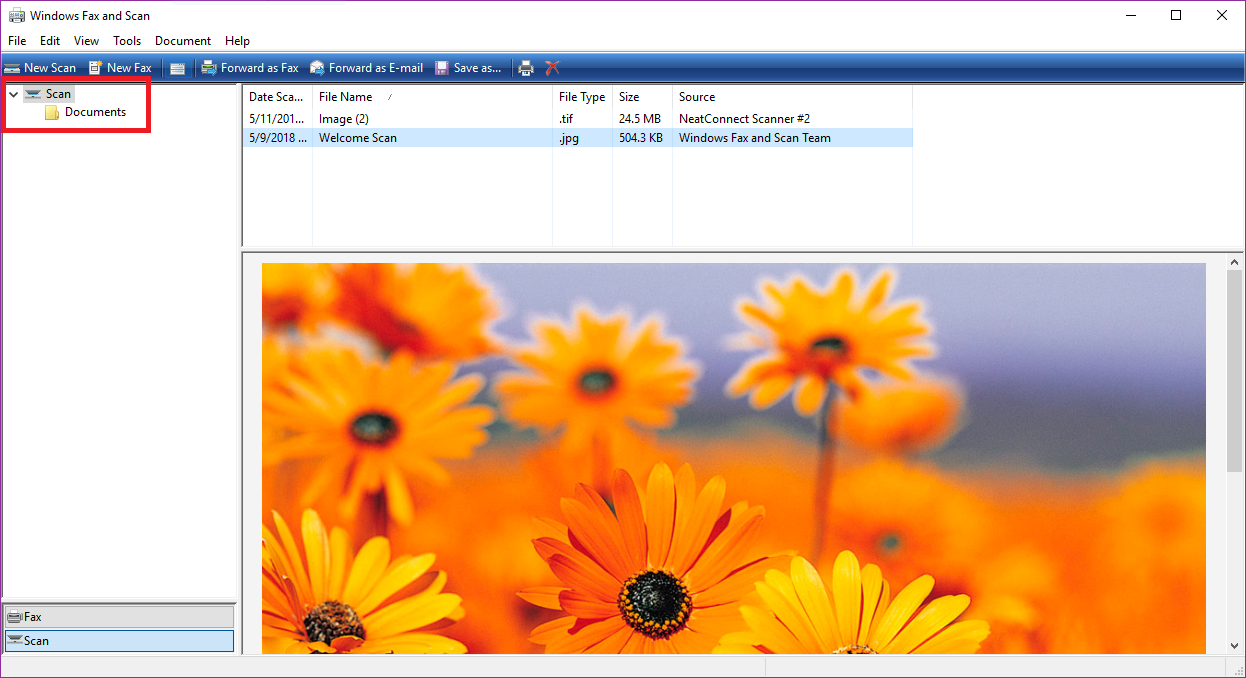Image resolution: width=1246 pixels, height=678 pixels.
Task: Toggle the preview pane toolbar icon
Action: click(177, 68)
